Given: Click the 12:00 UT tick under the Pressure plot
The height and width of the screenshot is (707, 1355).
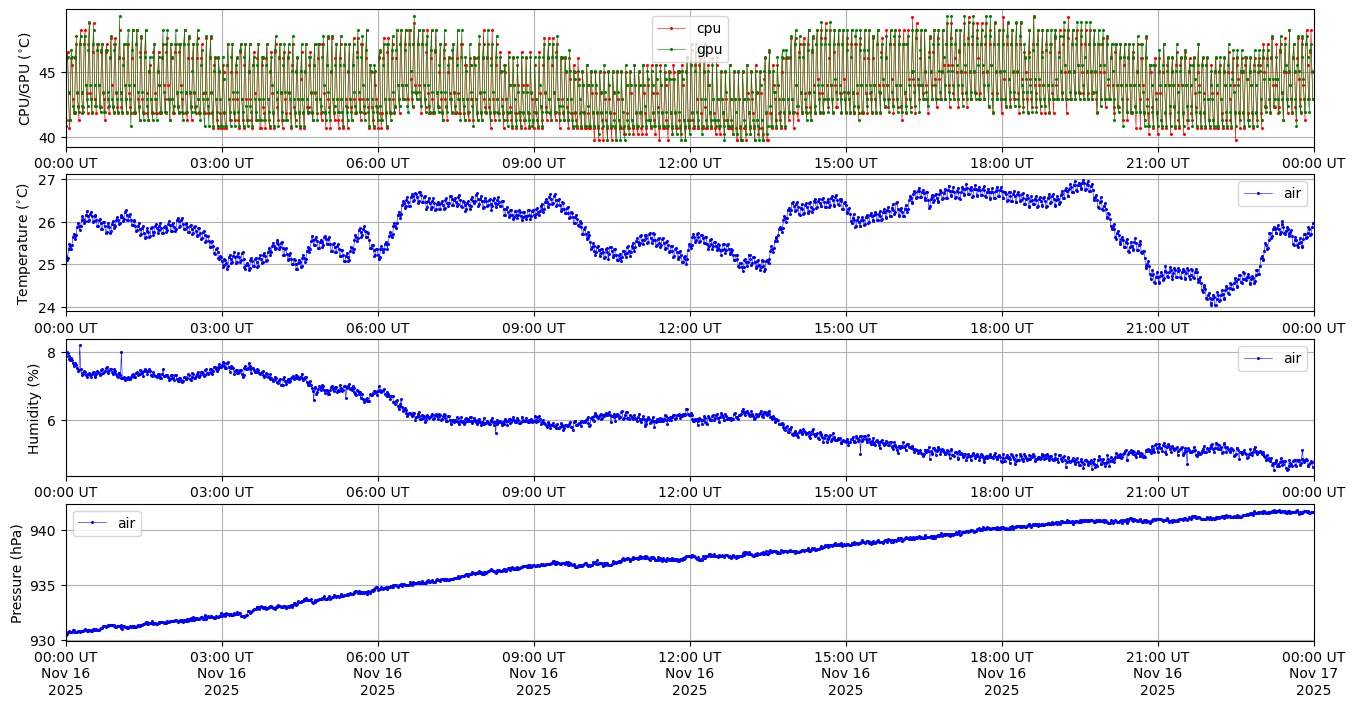Looking at the screenshot, I should point(689,657).
